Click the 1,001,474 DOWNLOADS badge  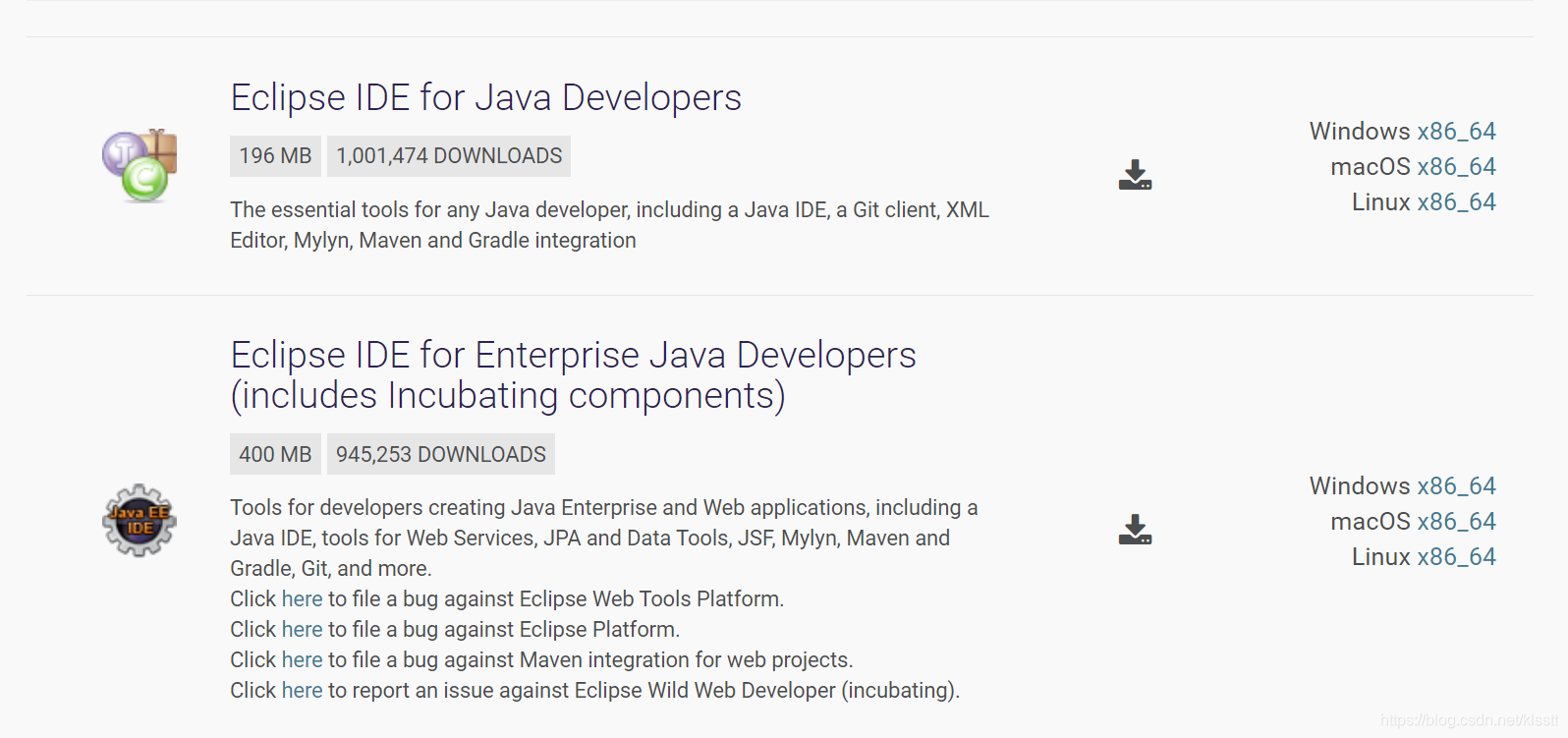pos(449,156)
